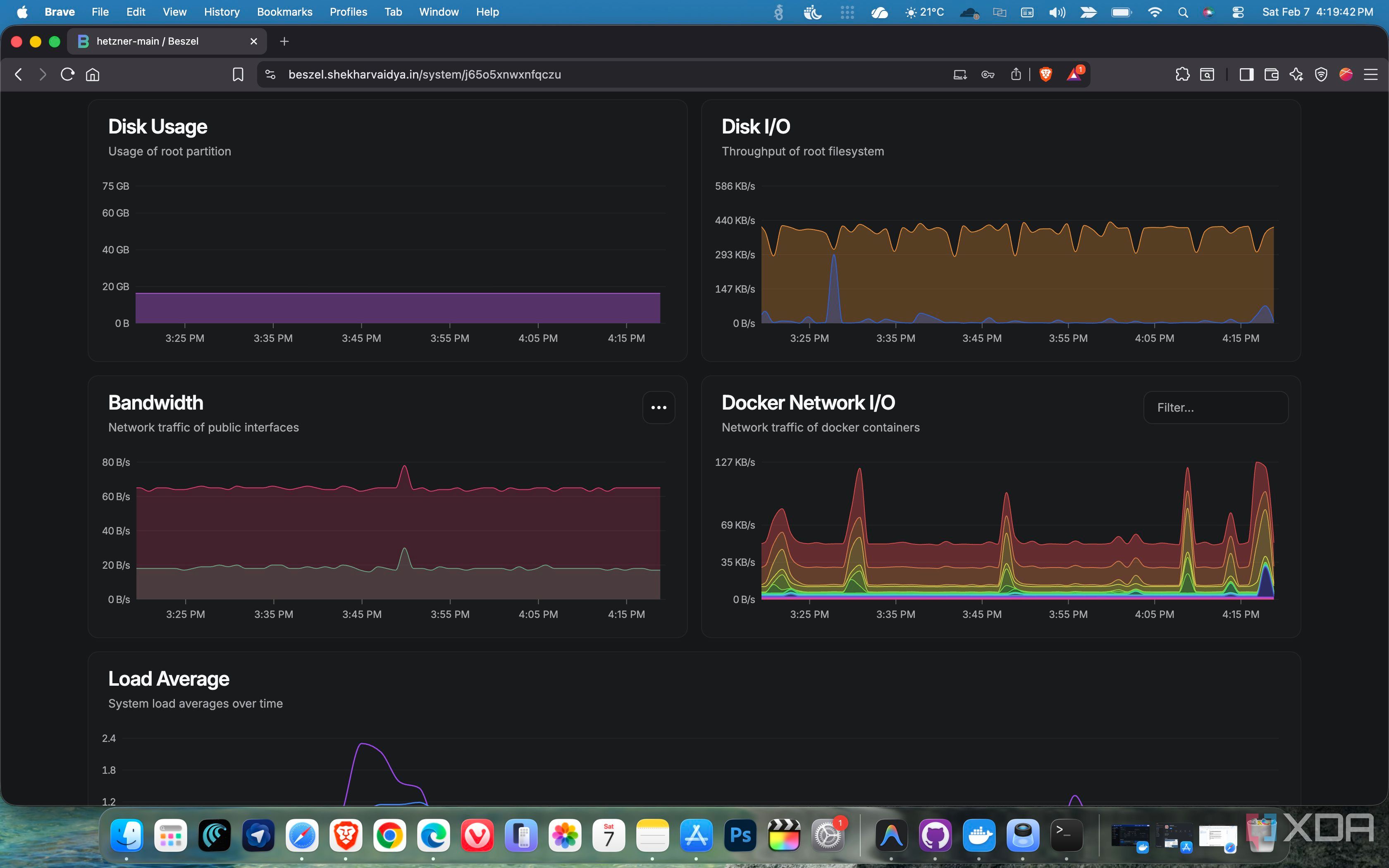Open the browser home page
Viewport: 1389px width, 868px height.
tap(93, 75)
